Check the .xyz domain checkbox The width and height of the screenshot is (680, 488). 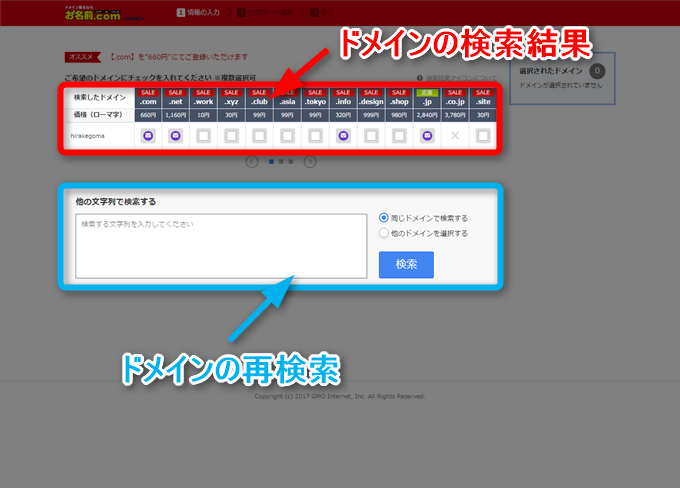(232, 136)
